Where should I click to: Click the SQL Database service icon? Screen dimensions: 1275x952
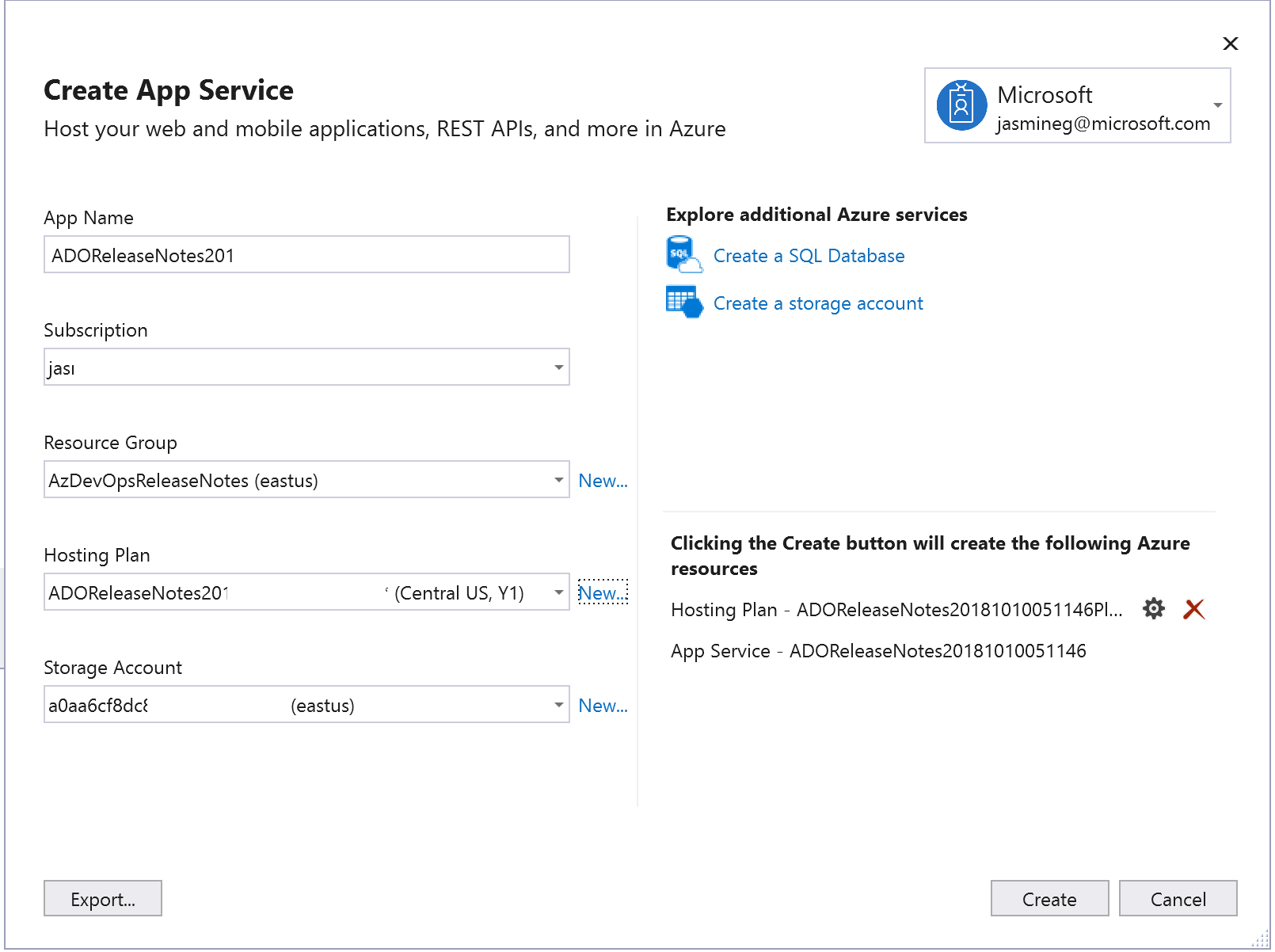click(x=683, y=254)
